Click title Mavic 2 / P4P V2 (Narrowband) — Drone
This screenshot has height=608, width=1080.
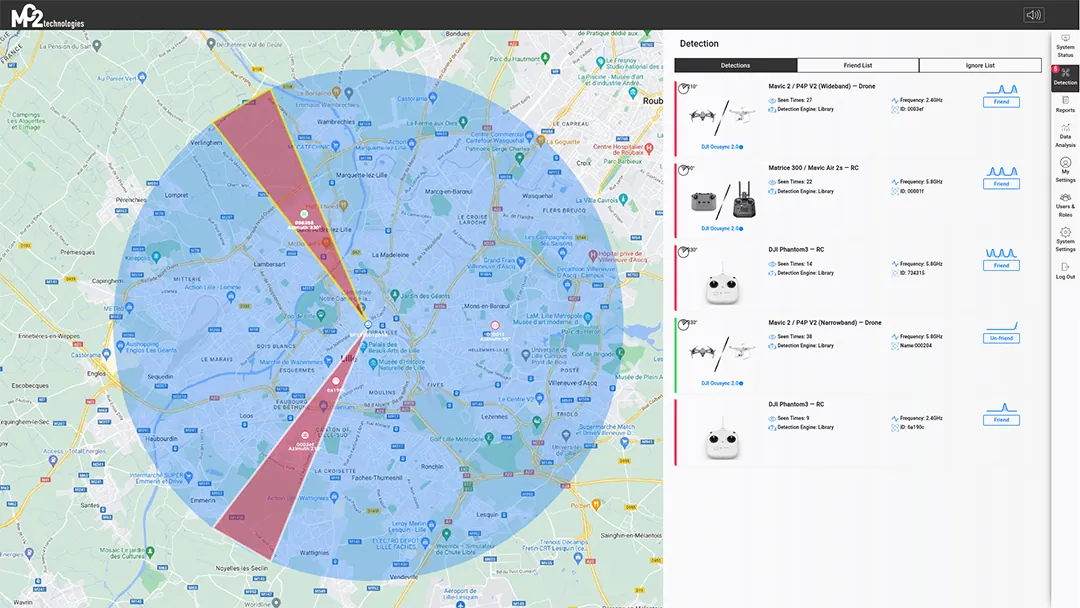[x=824, y=322]
